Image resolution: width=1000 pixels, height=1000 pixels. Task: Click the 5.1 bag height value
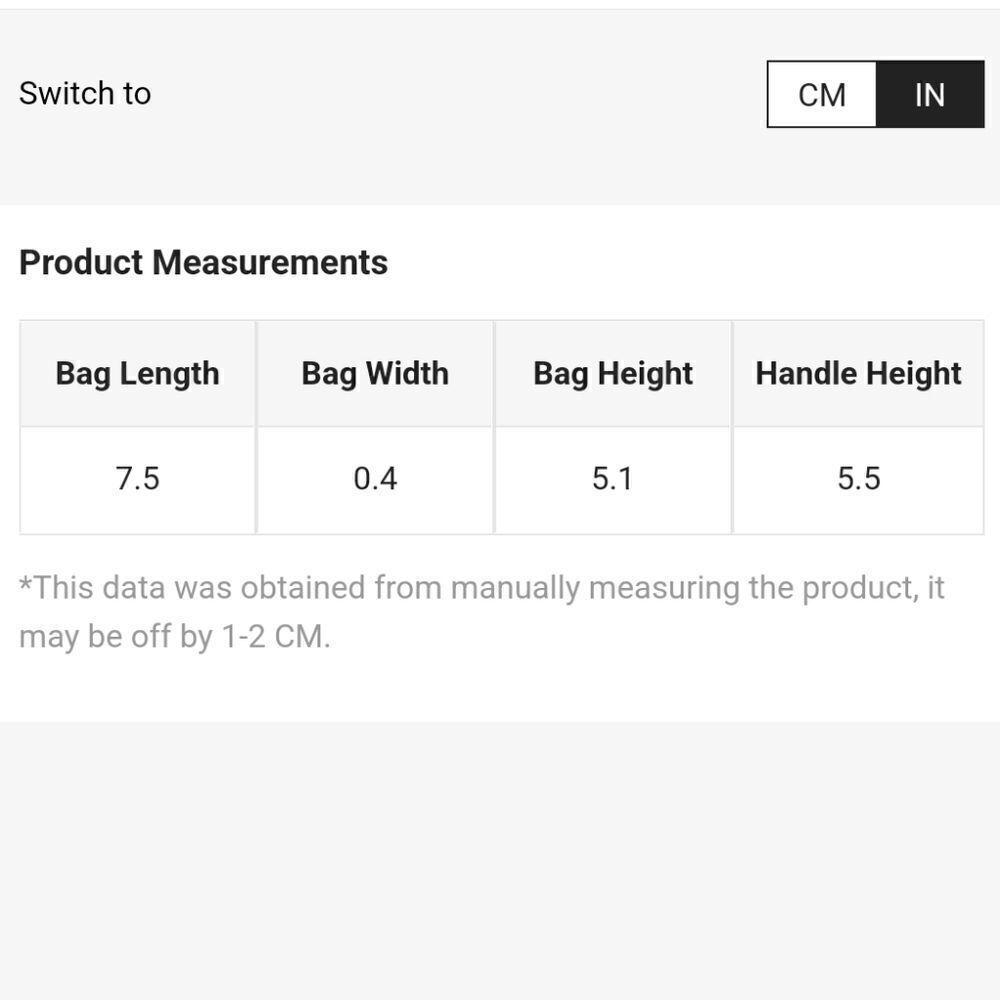[612, 479]
